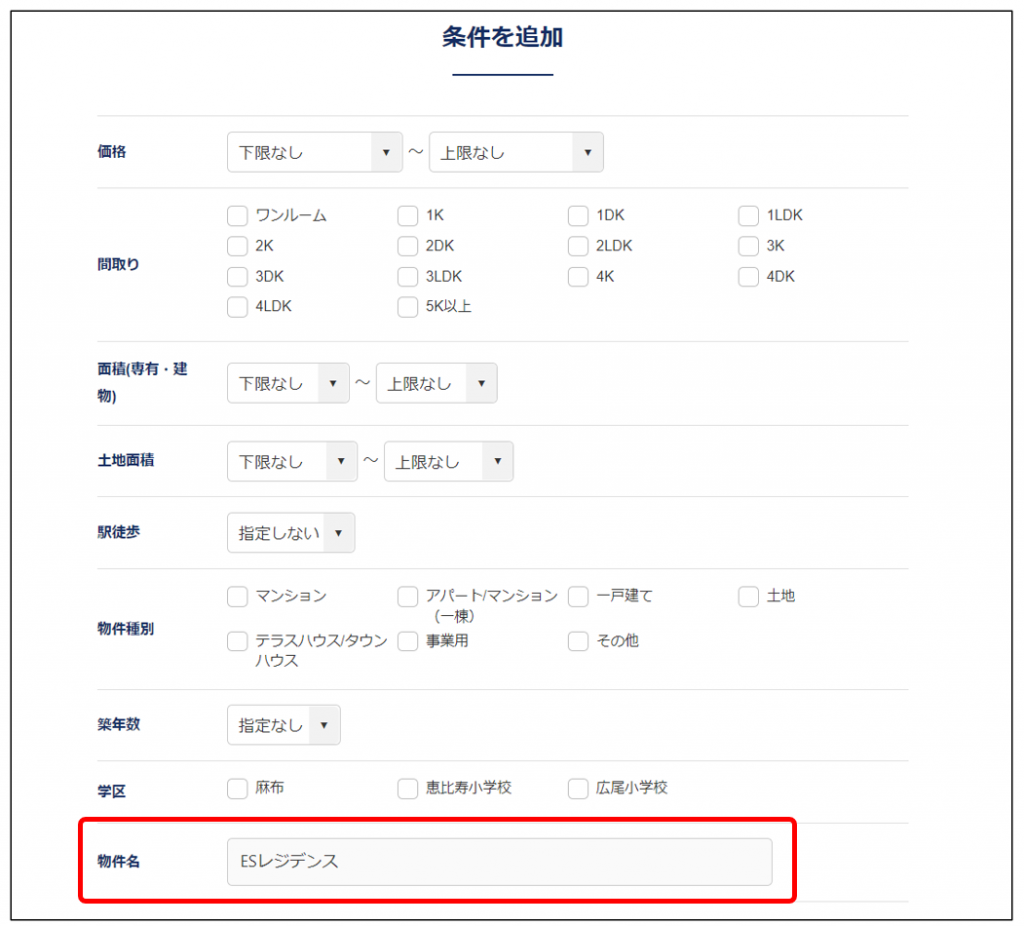Check the 恵比寿小学校 school district checkbox
The image size is (1024, 926).
(408, 789)
